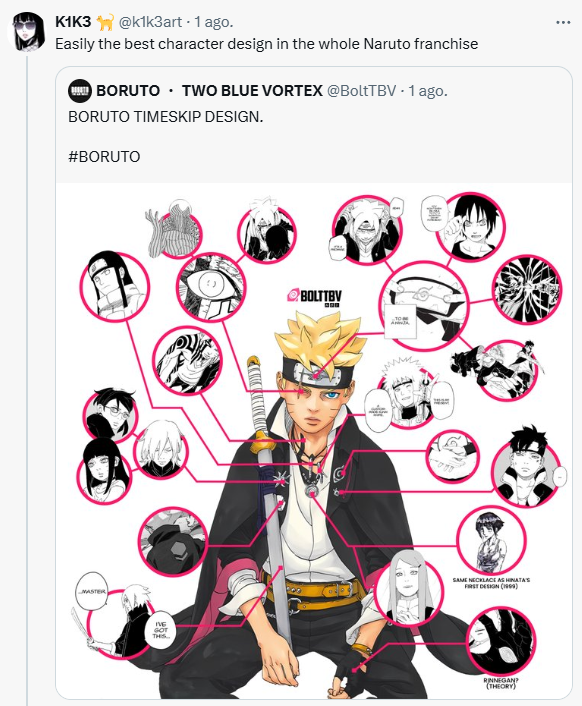Click the BORUTO · TWO BLUE VORTEX name
The image size is (582, 706).
[209, 91]
